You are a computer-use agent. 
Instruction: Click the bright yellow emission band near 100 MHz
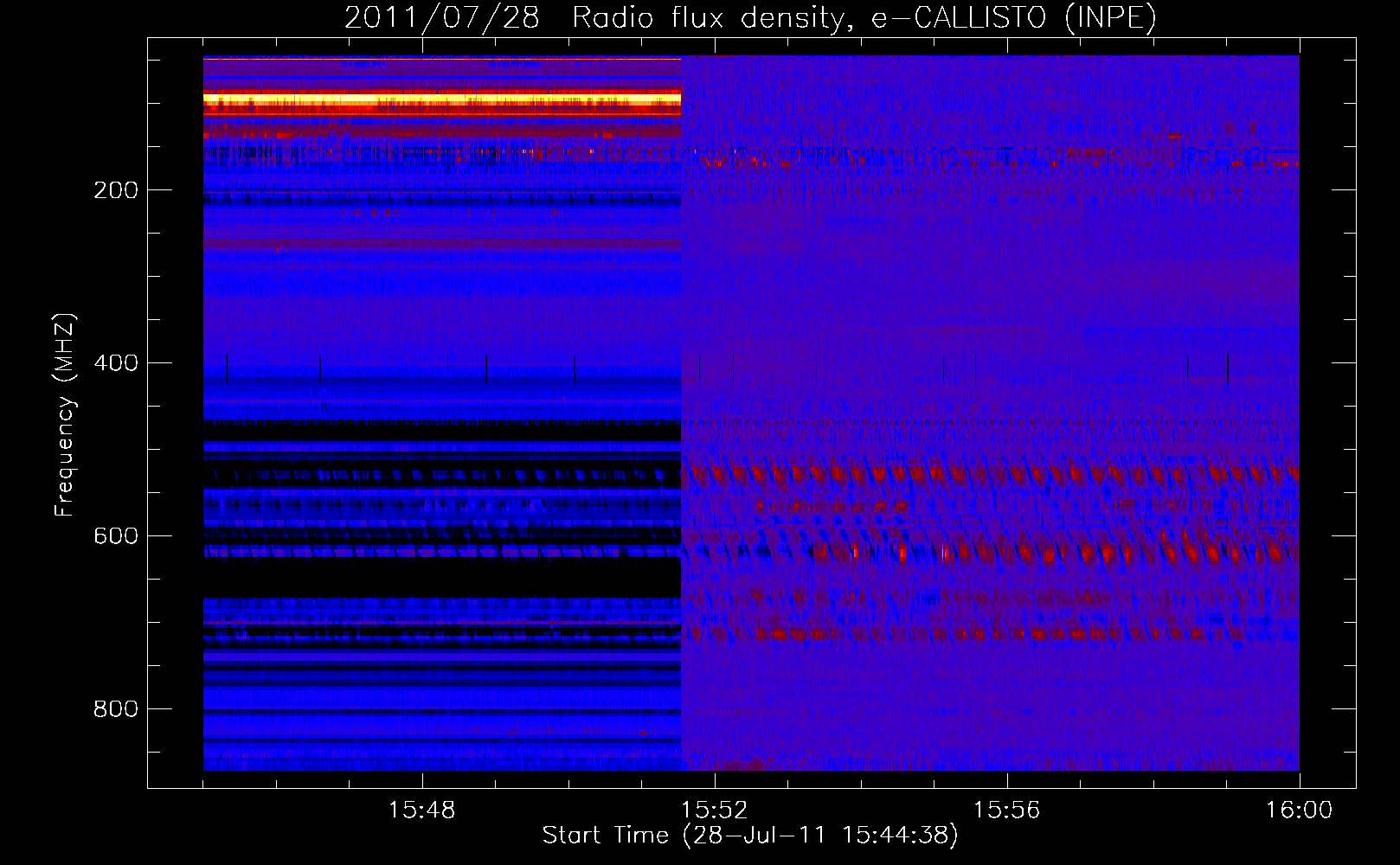click(442, 100)
